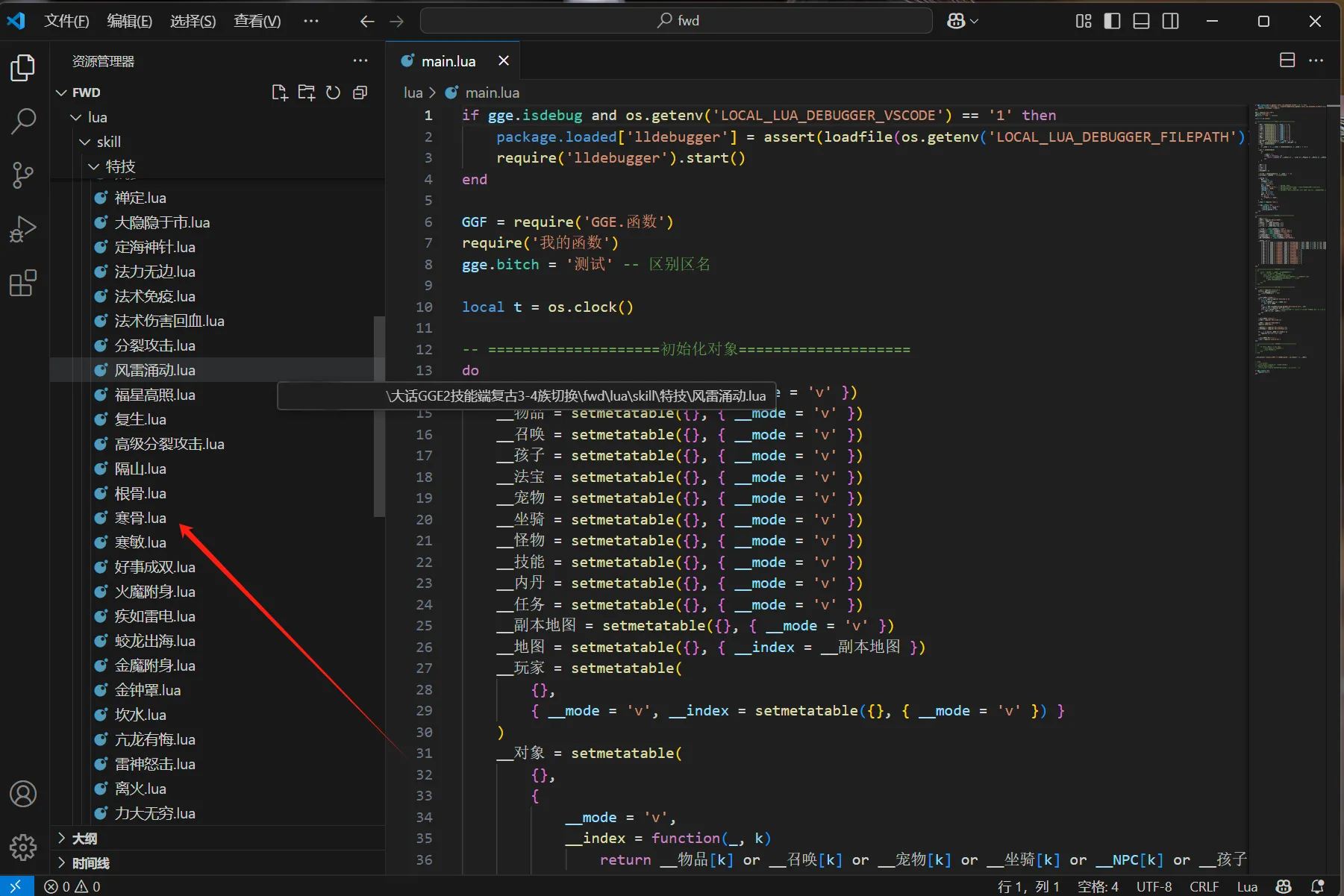This screenshot has height=896, width=1344.
Task: Toggle the secondary side bar visibility
Action: [x=1171, y=21]
